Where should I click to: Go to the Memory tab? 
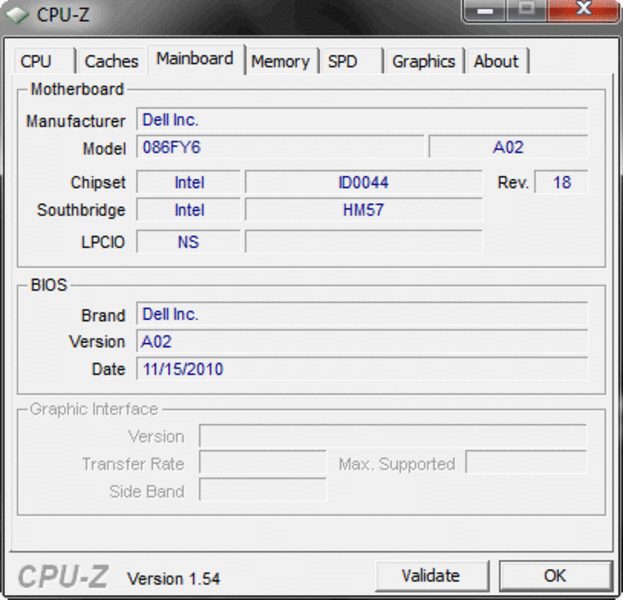pyautogui.click(x=281, y=61)
